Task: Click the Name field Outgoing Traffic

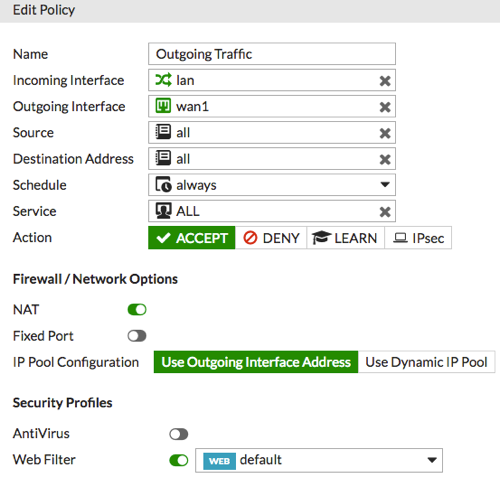Action: (x=272, y=54)
